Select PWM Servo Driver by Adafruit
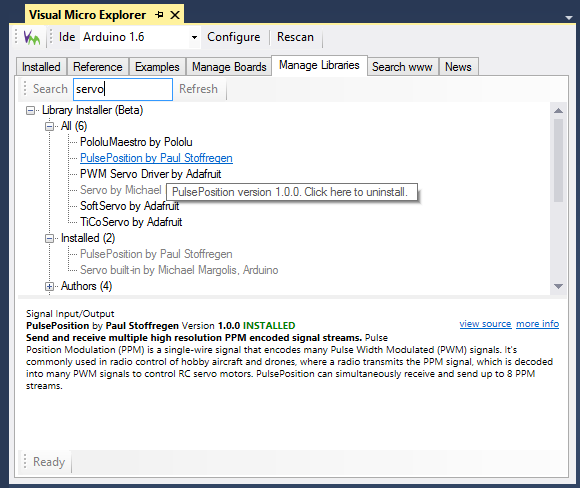 tap(151, 174)
